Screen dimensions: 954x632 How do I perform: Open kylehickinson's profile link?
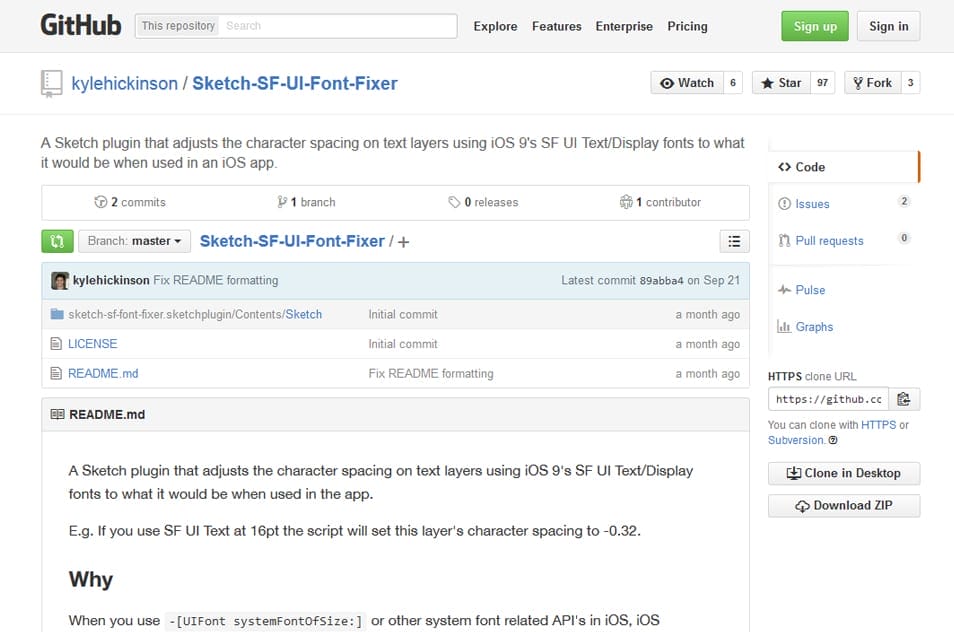124,83
